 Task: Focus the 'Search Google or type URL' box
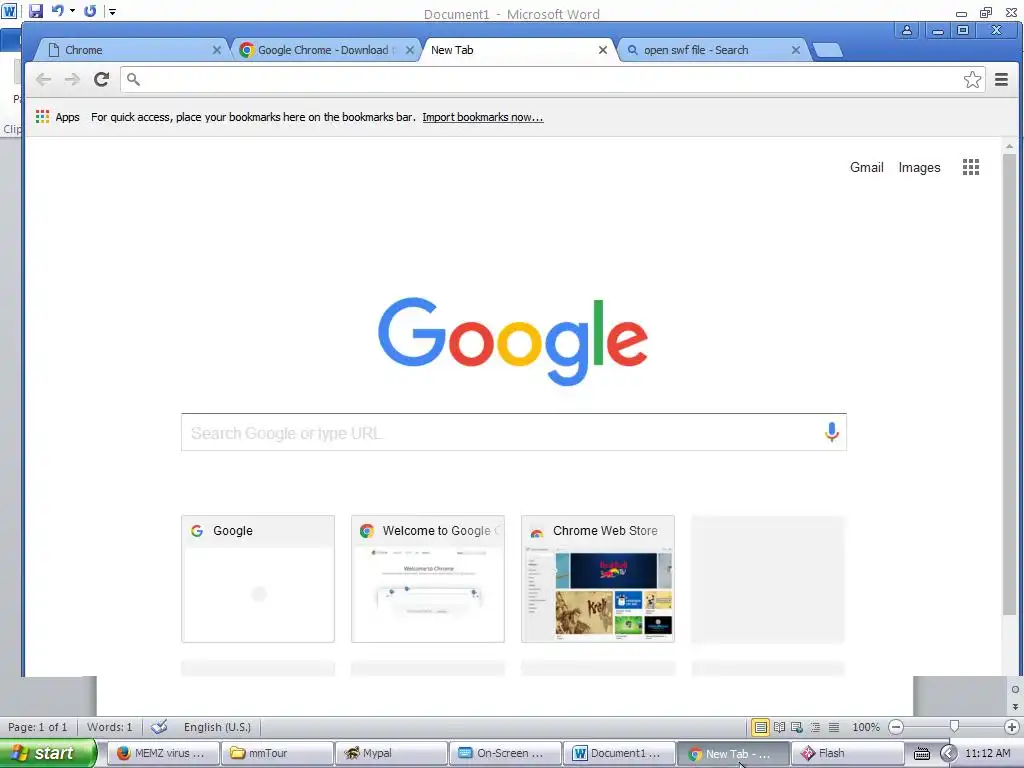click(513, 432)
